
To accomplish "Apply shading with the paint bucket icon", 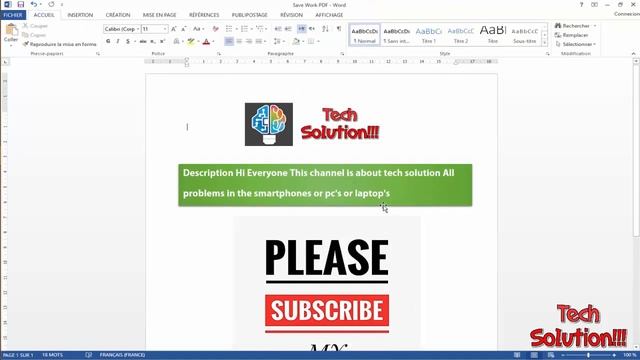I will (x=297, y=41).
